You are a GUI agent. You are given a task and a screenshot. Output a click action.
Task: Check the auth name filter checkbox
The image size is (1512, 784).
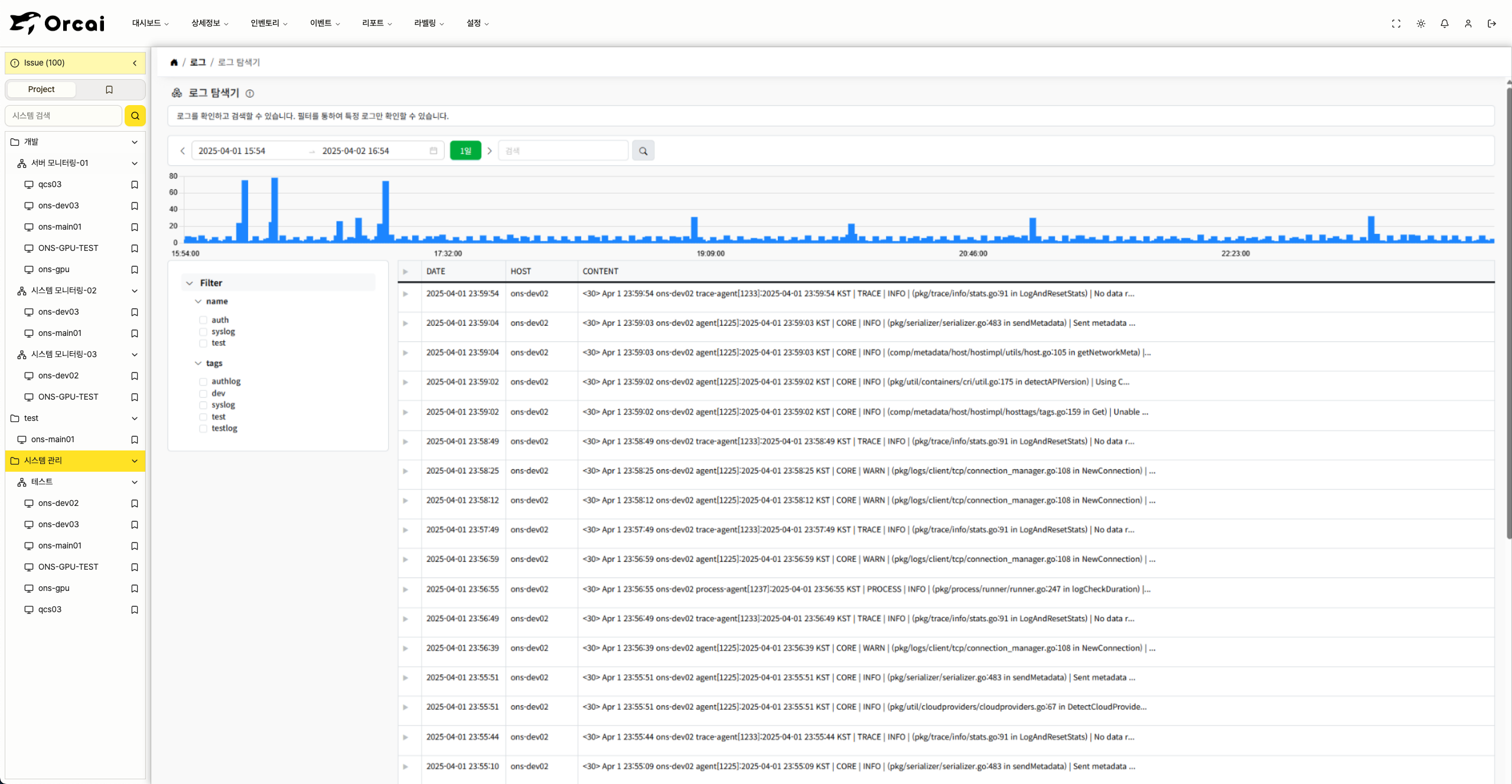pyautogui.click(x=203, y=320)
